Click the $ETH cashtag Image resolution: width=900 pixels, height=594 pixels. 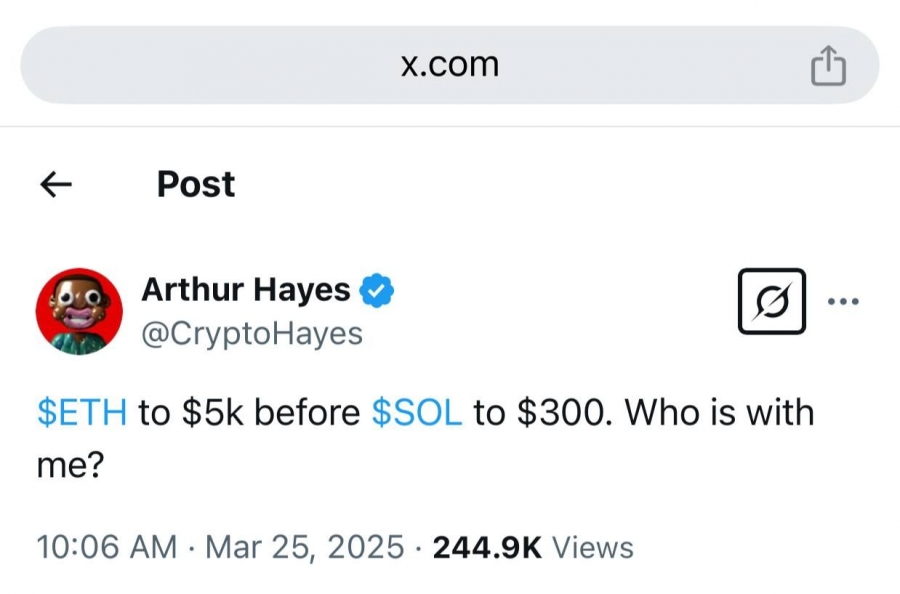82,413
